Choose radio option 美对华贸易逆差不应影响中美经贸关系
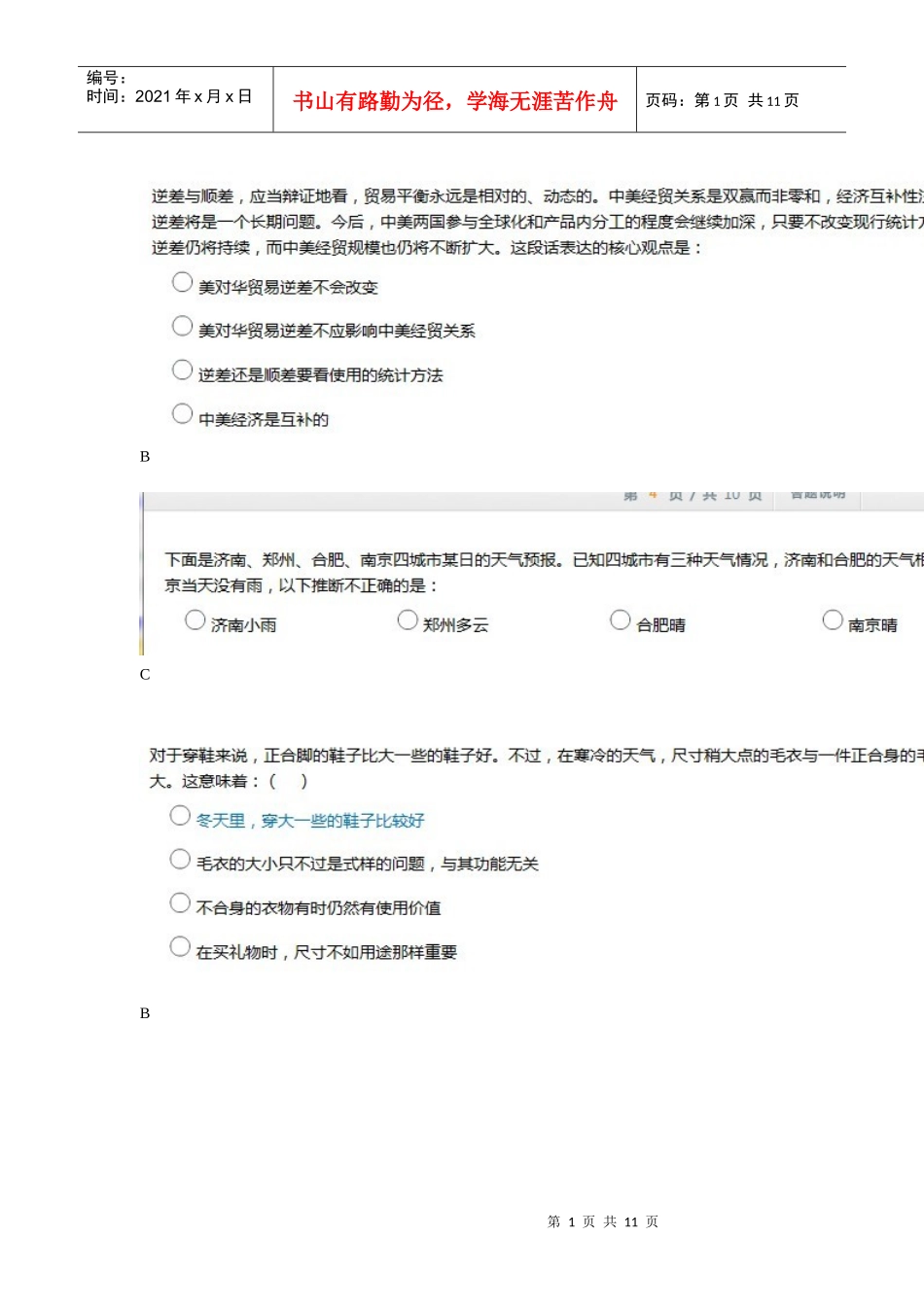This screenshot has width=924, height=1307. coord(182,326)
